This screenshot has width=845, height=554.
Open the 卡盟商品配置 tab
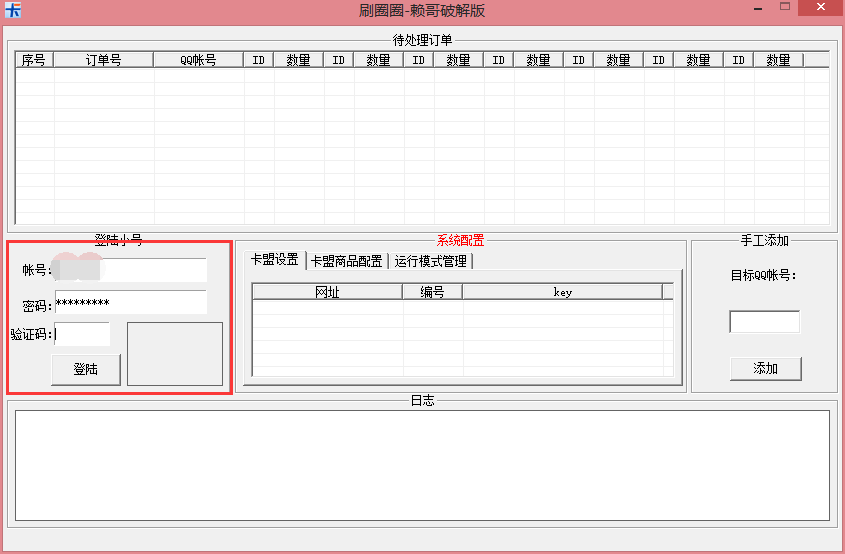point(347,261)
